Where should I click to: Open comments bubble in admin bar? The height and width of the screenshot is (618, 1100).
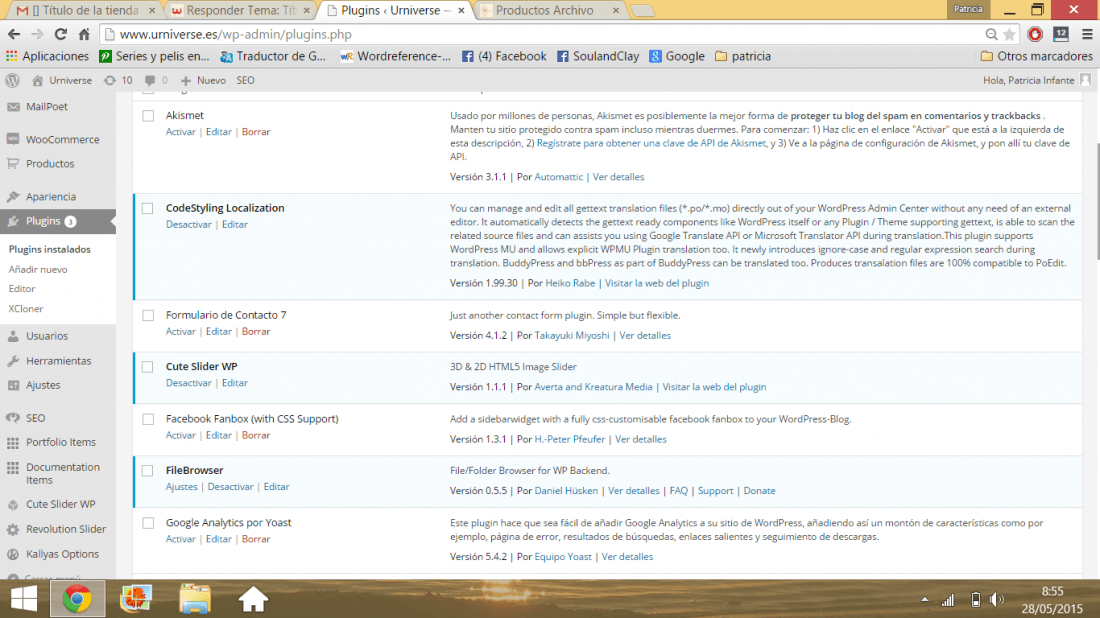coord(149,81)
